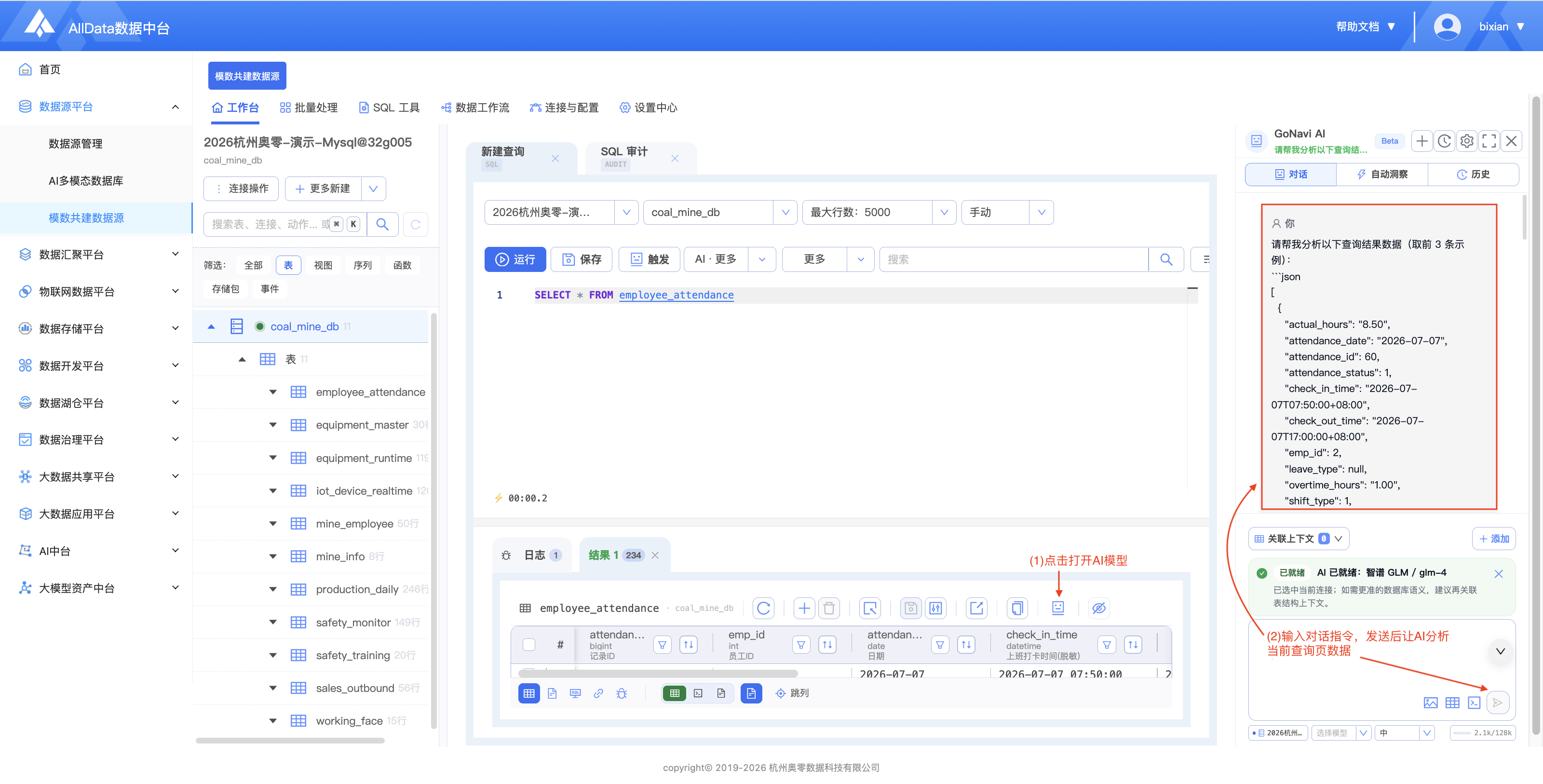Screen dimensions: 1543x784
Task: Click the '连接操作' button
Action: (x=241, y=189)
